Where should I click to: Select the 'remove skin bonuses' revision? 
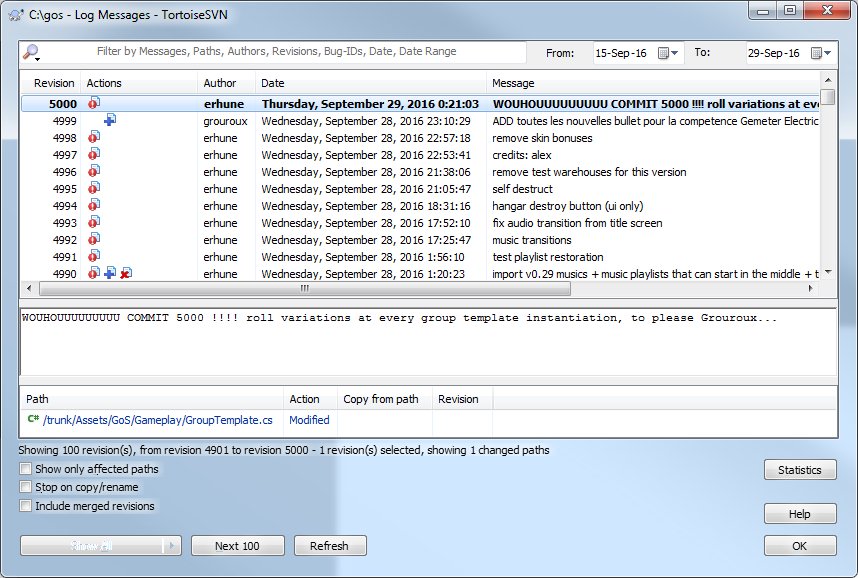(x=420, y=138)
